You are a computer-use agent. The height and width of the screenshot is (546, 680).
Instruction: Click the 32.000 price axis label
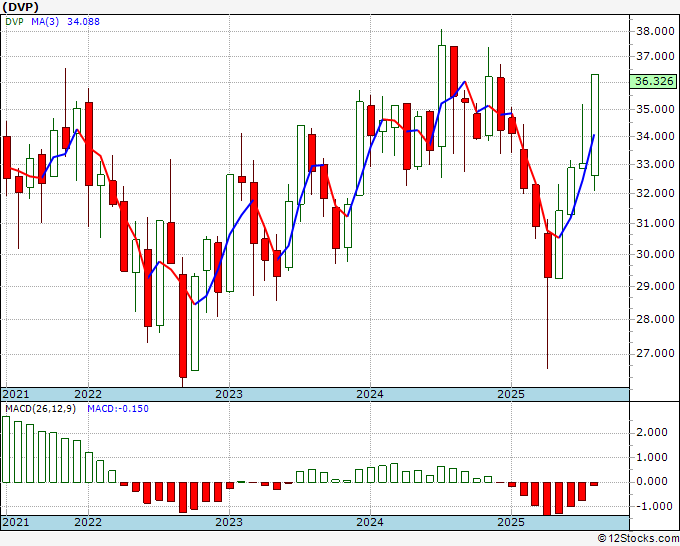click(x=655, y=193)
